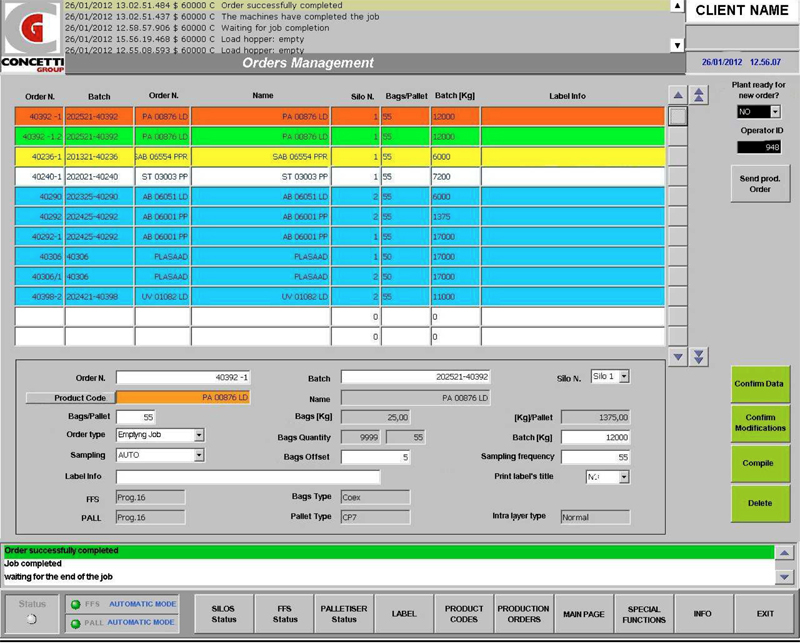Click the Compile button

pyautogui.click(x=760, y=463)
